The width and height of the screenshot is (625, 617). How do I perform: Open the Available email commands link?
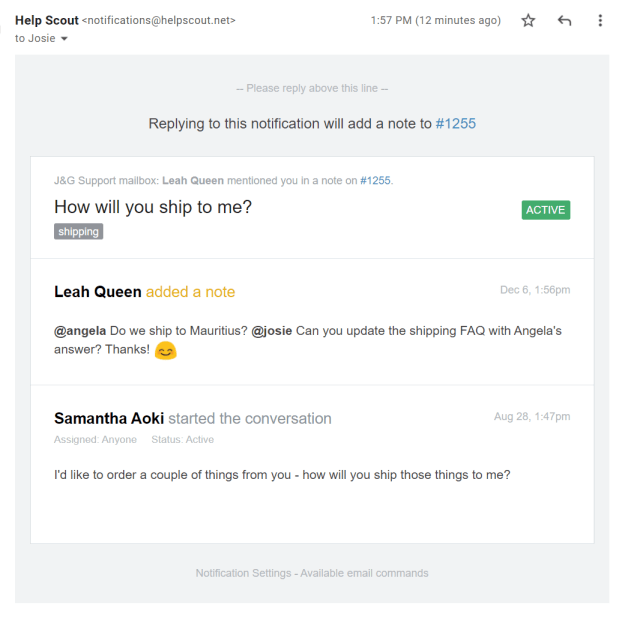[x=364, y=573]
